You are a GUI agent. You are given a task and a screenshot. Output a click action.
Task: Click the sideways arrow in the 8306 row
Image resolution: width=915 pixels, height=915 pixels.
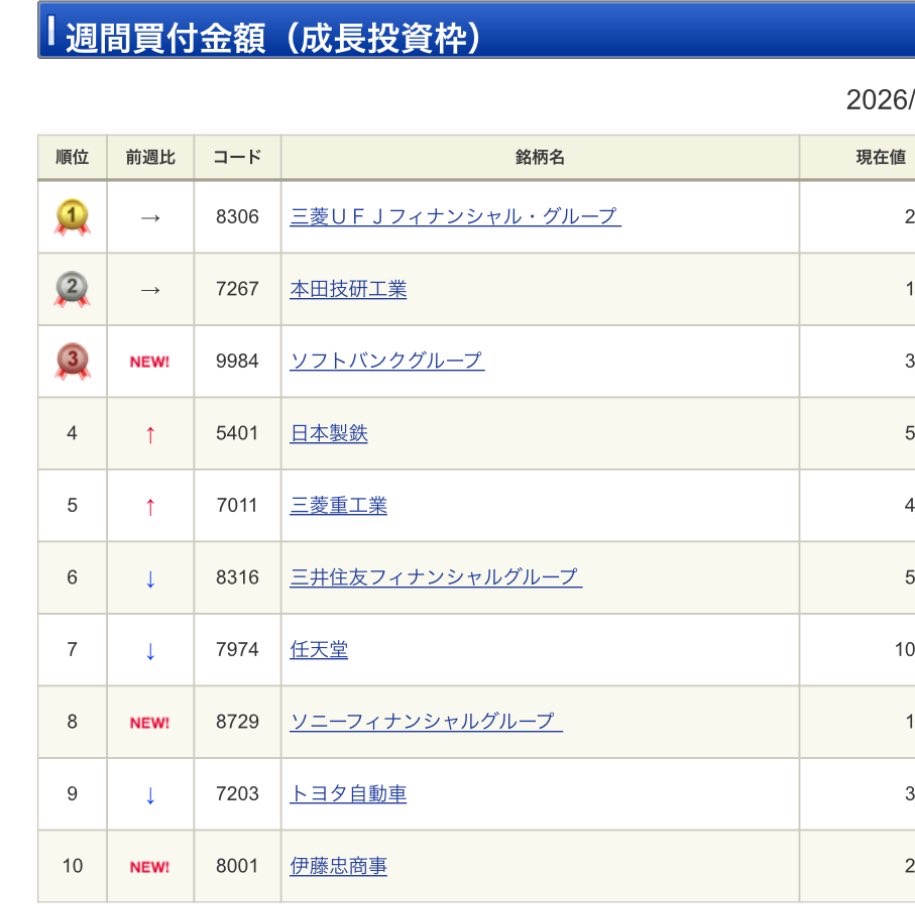pyautogui.click(x=150, y=218)
